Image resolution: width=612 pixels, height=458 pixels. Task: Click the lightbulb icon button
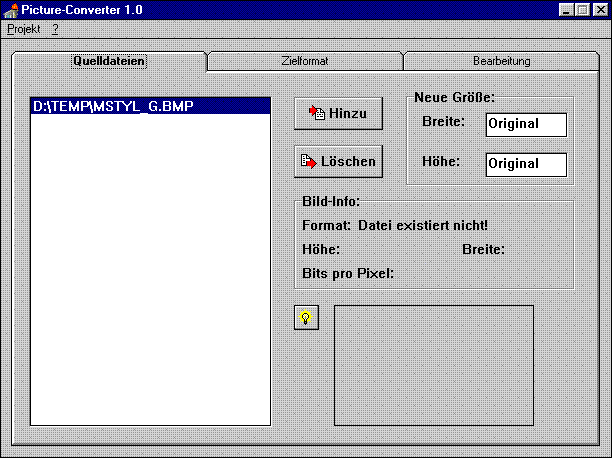306,318
